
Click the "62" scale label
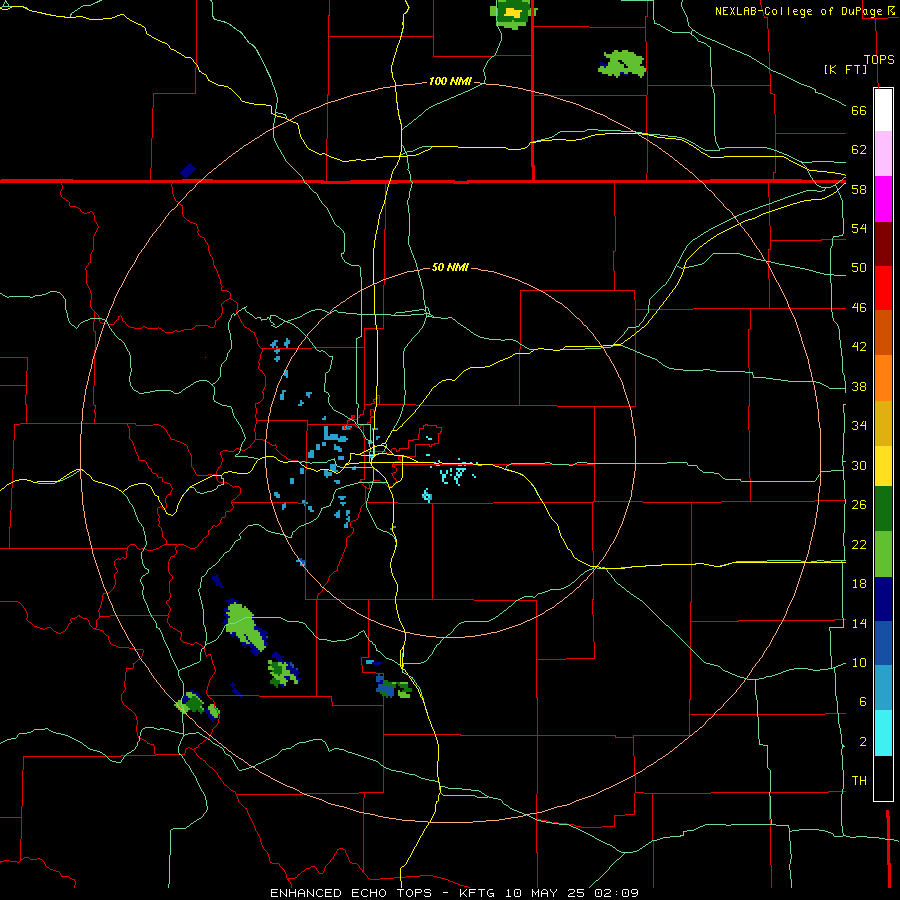tap(859, 150)
